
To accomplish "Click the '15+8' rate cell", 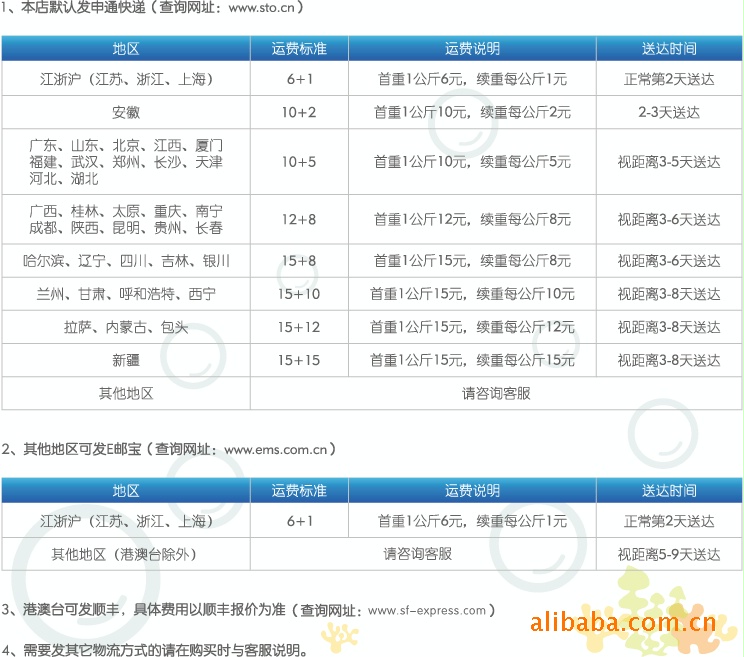I will pos(299,261).
